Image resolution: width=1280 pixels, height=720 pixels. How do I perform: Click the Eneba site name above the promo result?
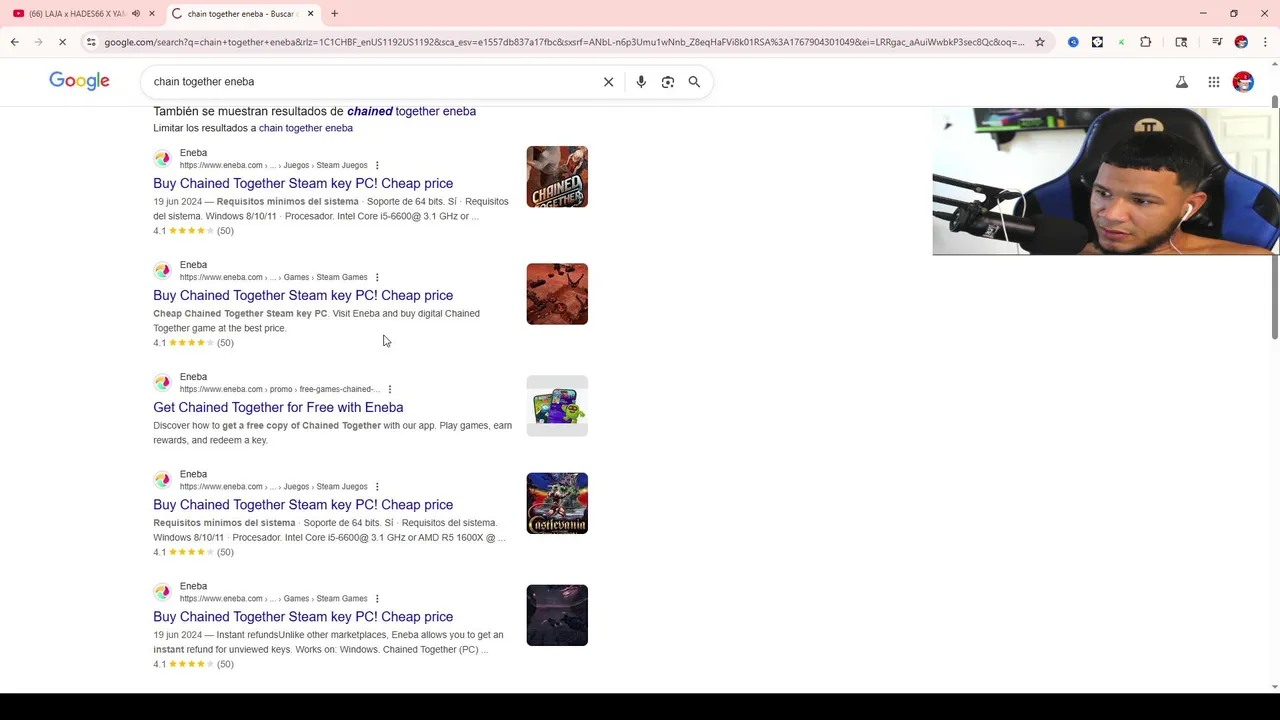193,377
